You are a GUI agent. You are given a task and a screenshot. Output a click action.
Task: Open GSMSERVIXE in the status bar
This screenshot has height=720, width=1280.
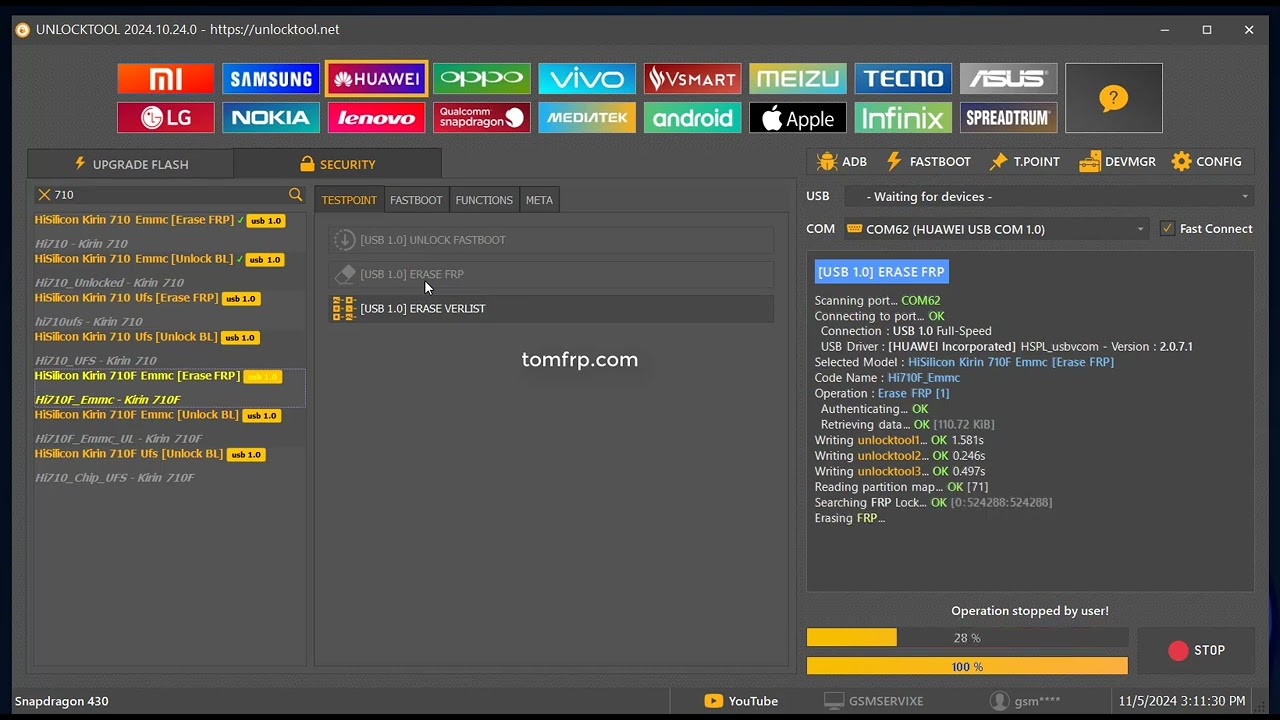pyautogui.click(x=874, y=701)
